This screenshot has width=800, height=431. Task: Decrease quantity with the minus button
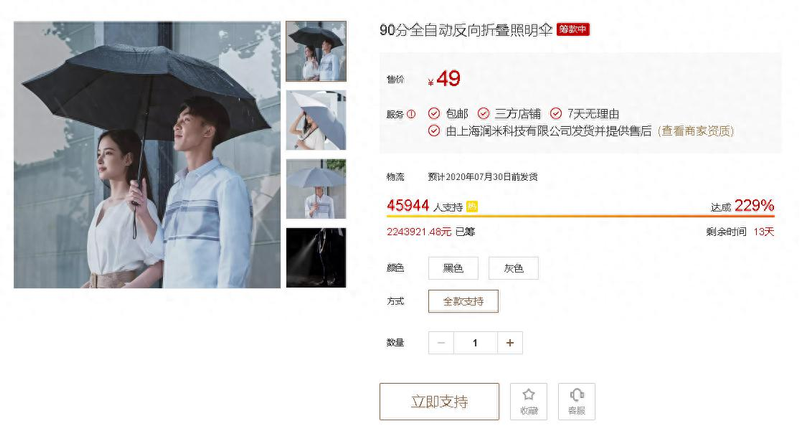(x=441, y=343)
